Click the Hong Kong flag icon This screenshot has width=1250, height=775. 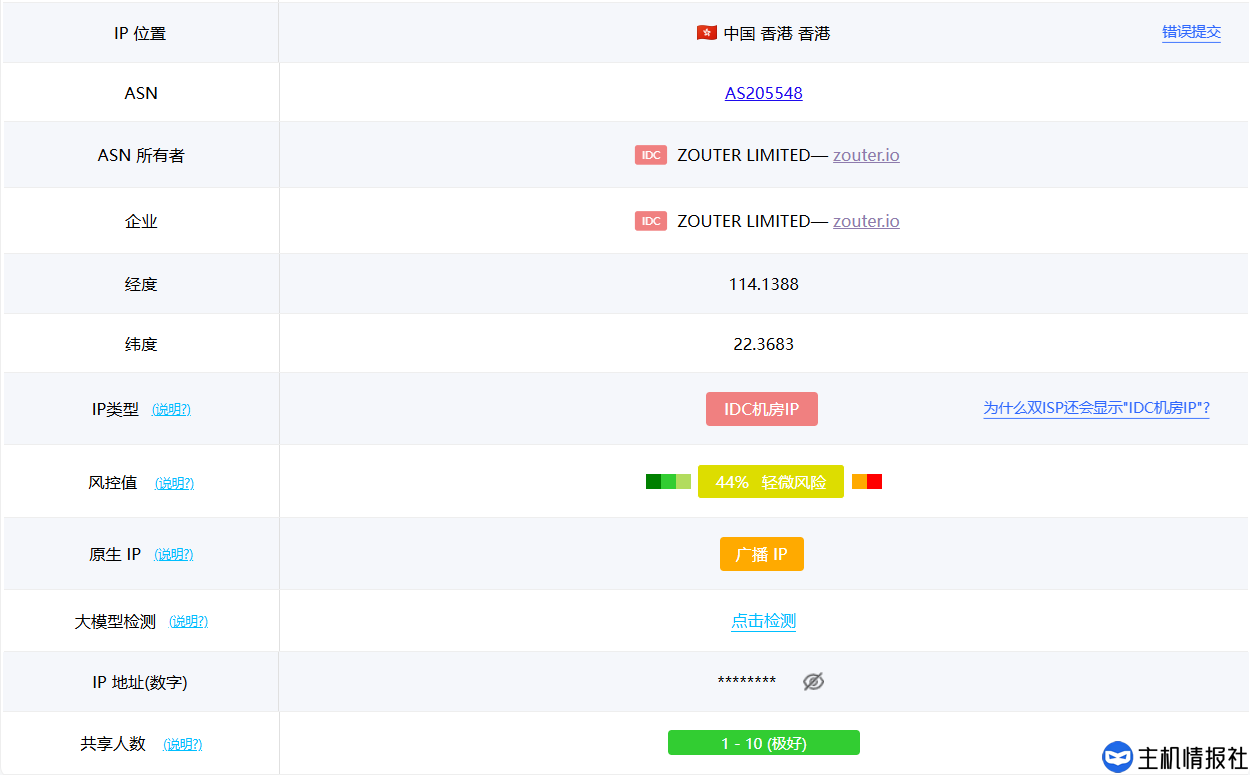pyautogui.click(x=706, y=33)
